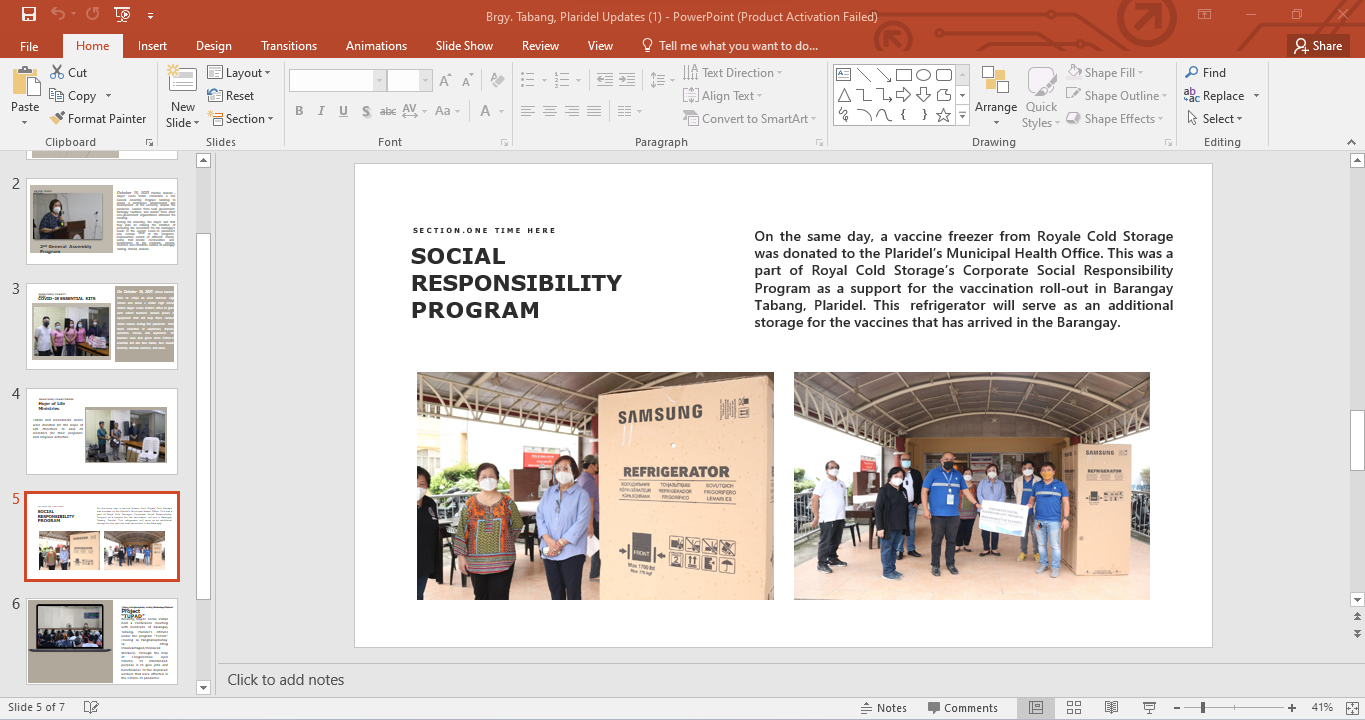Switch to the Design tab
Viewport: 1365px width, 720px height.
pos(213,46)
